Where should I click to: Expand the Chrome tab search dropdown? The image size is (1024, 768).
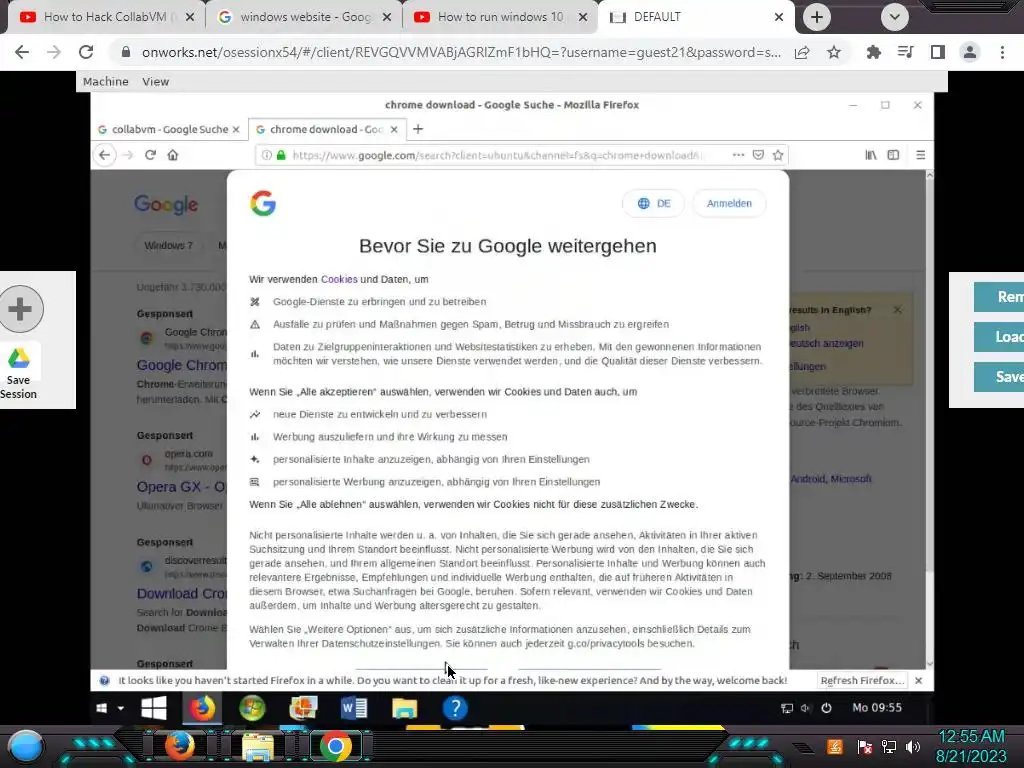(x=895, y=17)
